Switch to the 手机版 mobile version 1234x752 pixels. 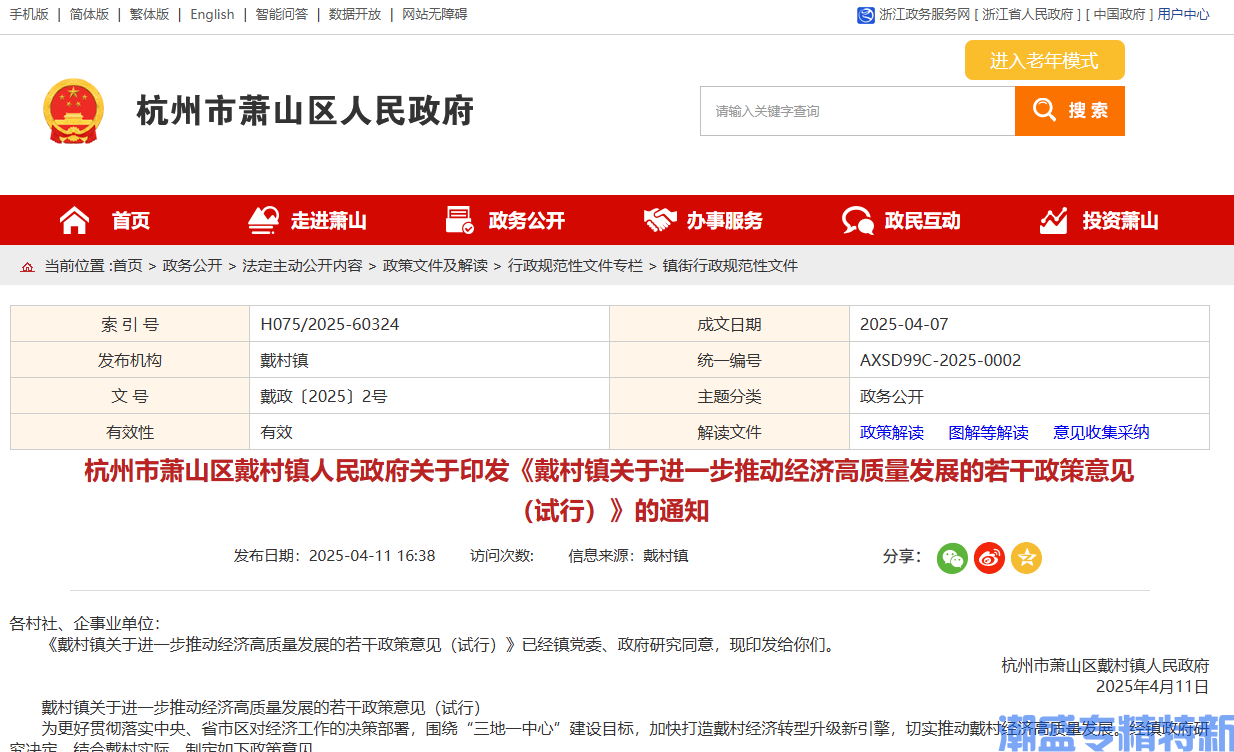pos(29,14)
